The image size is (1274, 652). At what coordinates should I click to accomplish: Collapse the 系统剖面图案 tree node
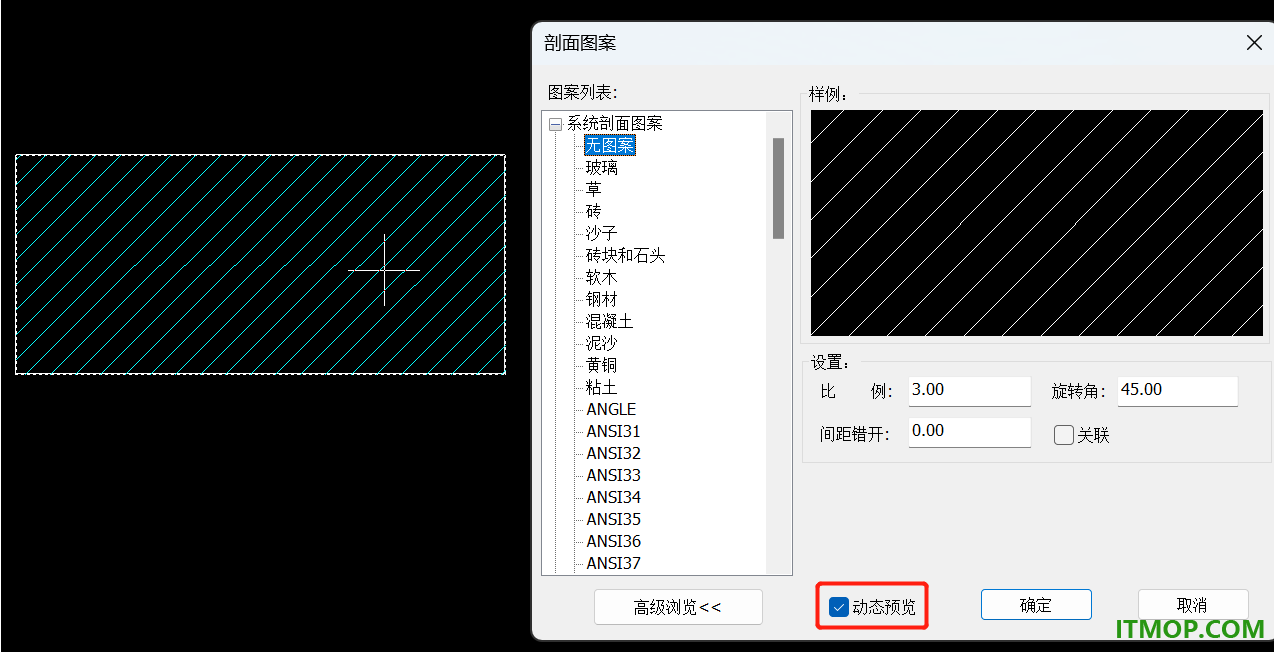pos(555,124)
